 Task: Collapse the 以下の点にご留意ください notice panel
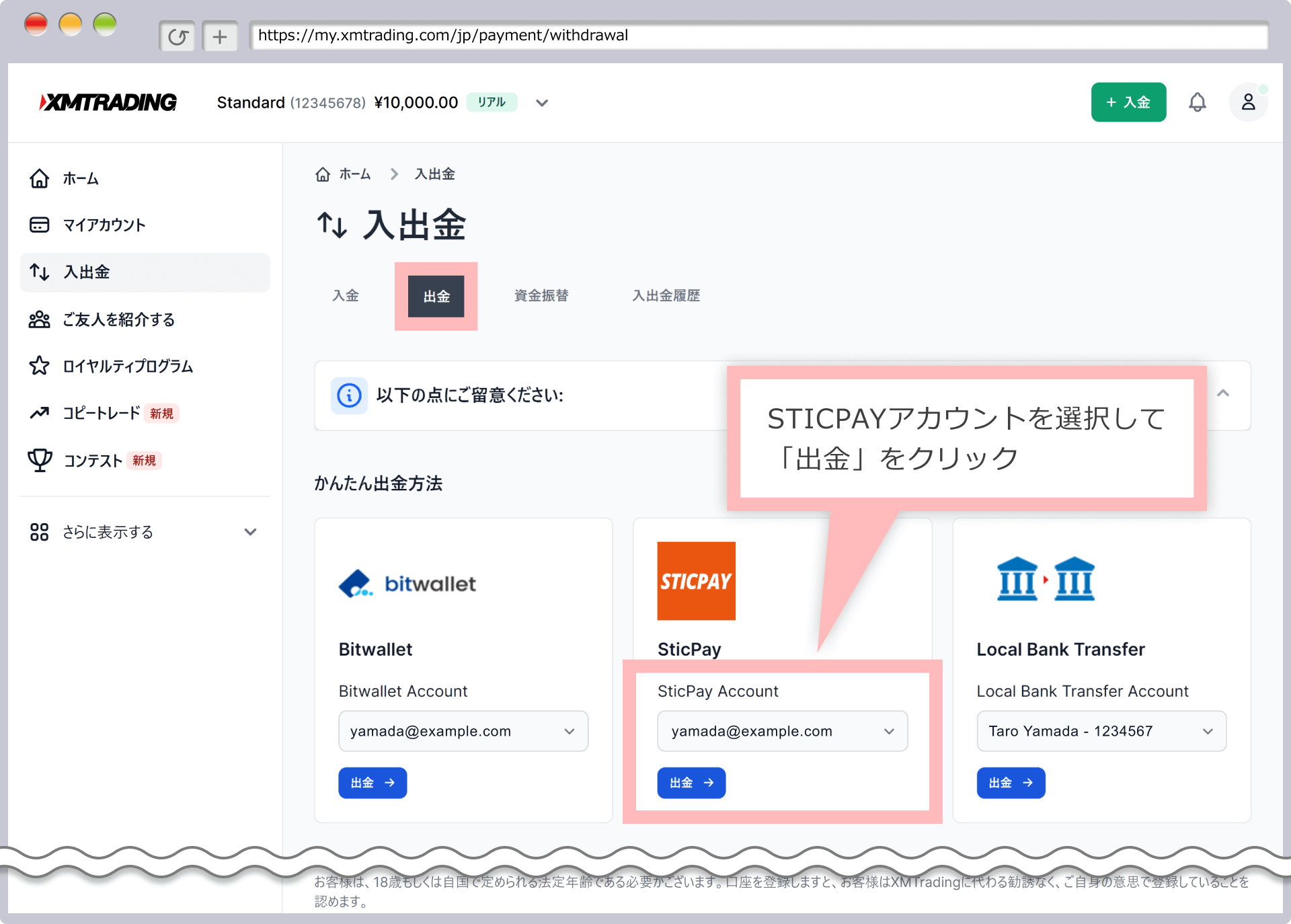1223,393
